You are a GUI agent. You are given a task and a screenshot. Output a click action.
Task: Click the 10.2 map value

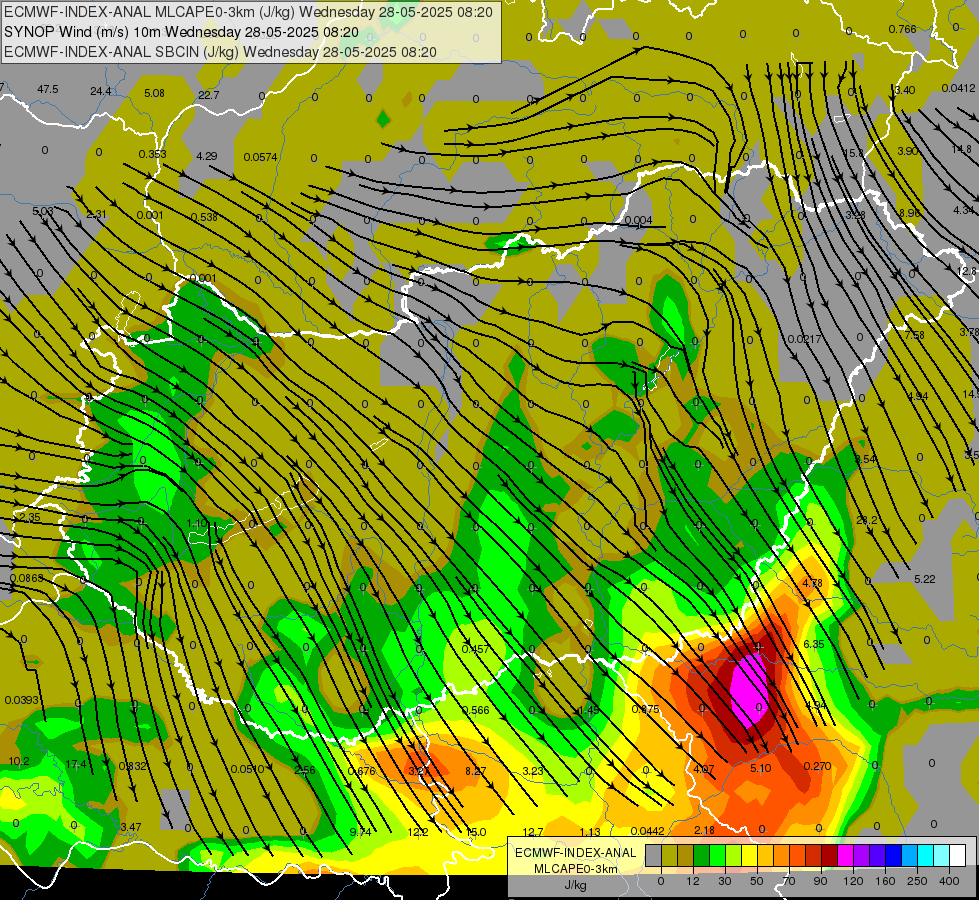point(19,761)
